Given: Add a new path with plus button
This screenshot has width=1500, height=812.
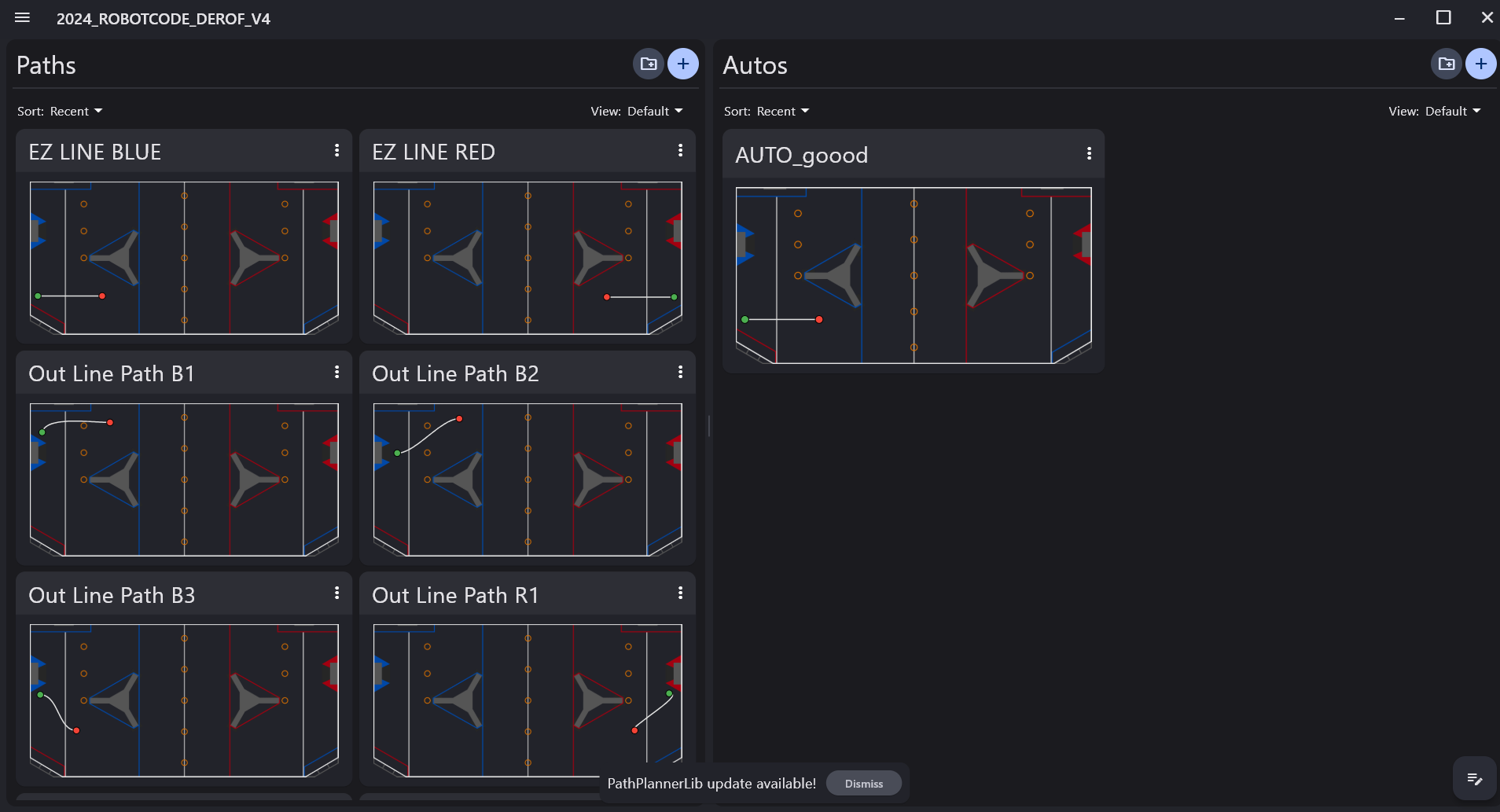Looking at the screenshot, I should coord(682,64).
